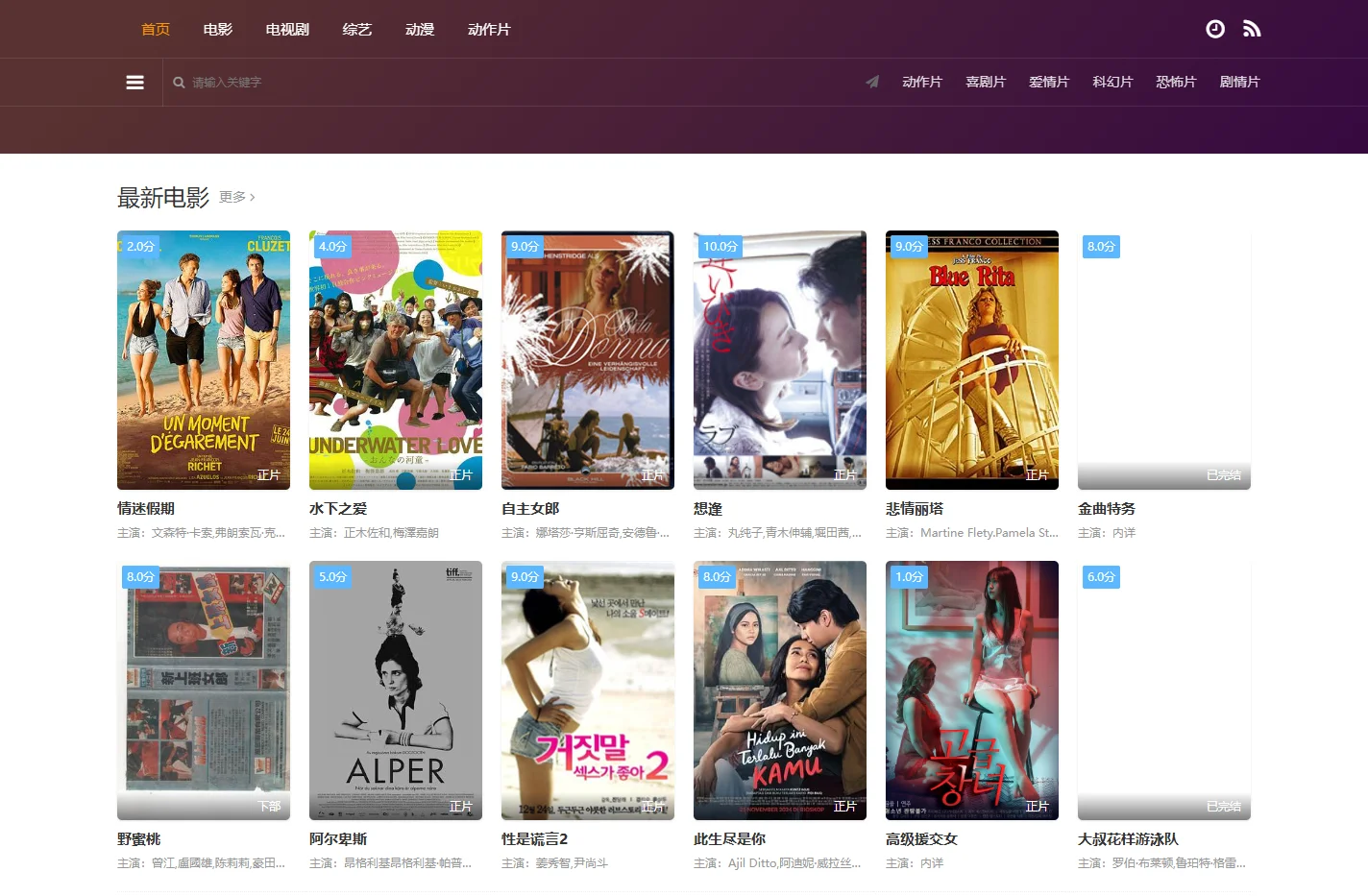Image resolution: width=1368 pixels, height=896 pixels.
Task: Click the 自主女郎 title link
Action: 530,509
